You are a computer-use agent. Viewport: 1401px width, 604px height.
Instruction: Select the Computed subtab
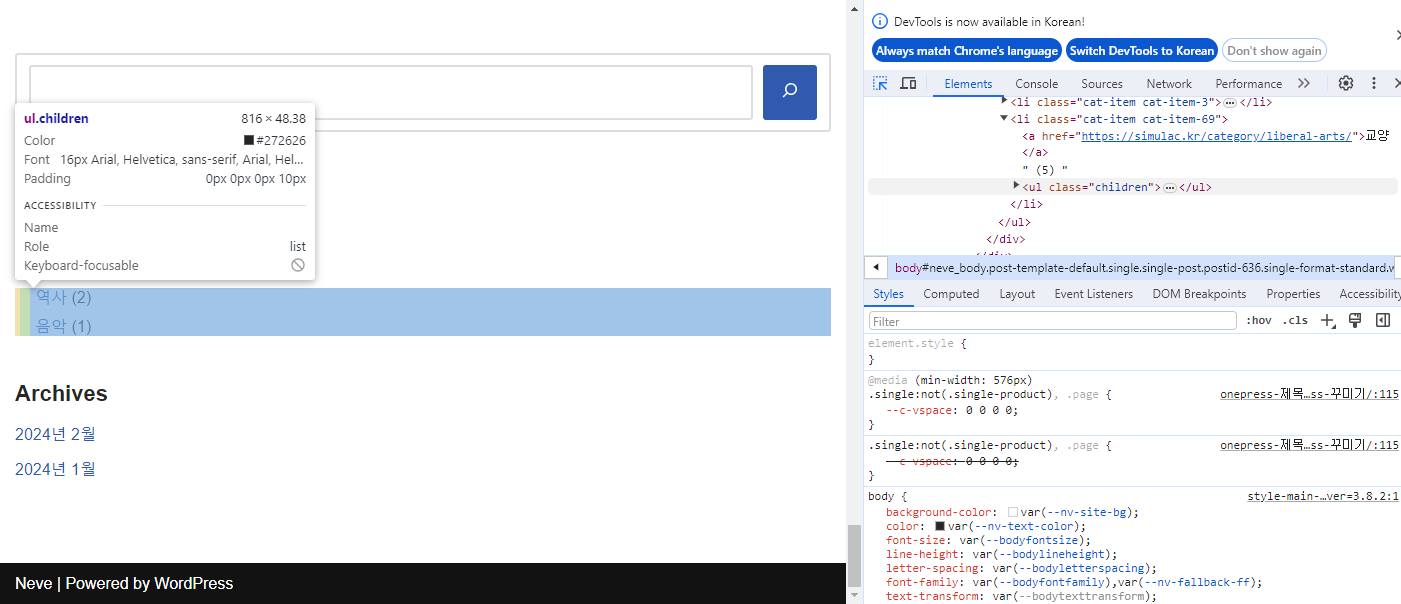pyautogui.click(x=951, y=294)
